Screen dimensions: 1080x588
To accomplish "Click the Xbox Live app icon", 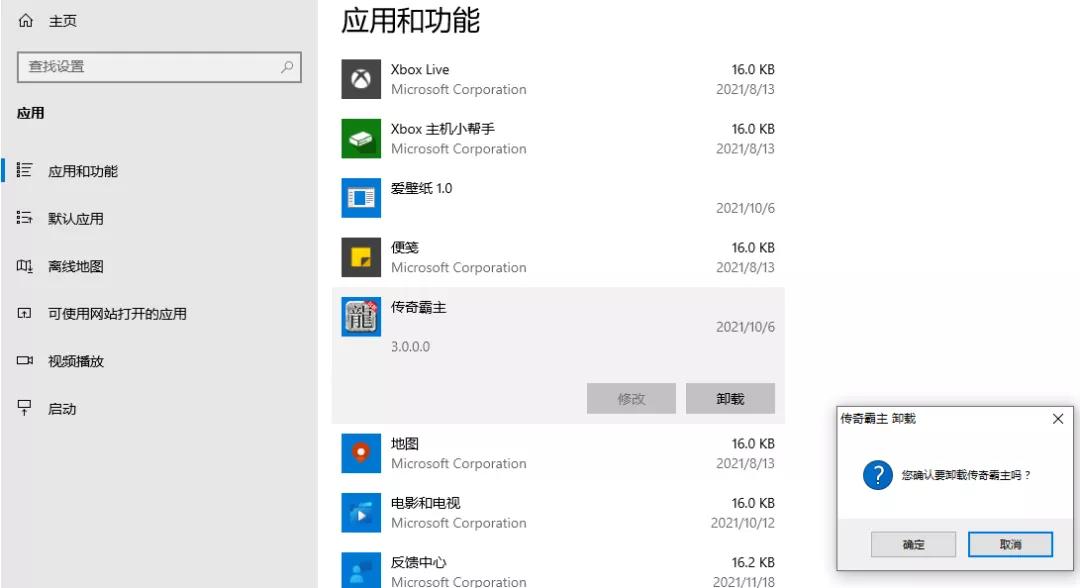I will pyautogui.click(x=360, y=79).
